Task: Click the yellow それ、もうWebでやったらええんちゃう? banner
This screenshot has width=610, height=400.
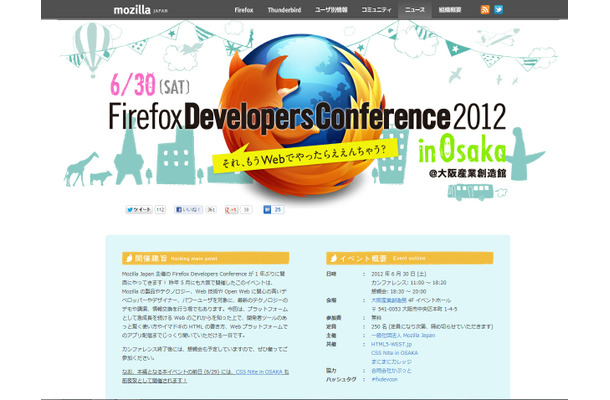Action: [304, 157]
